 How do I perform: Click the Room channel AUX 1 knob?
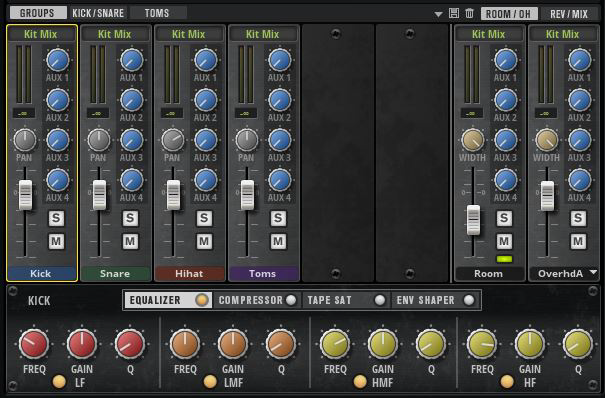tap(505, 60)
